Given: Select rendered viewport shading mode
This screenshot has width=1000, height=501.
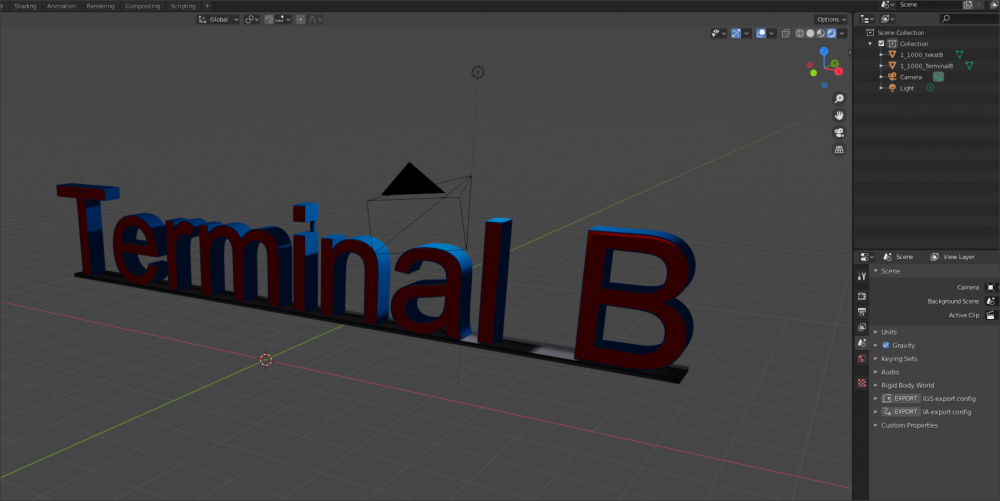Looking at the screenshot, I should [831, 33].
